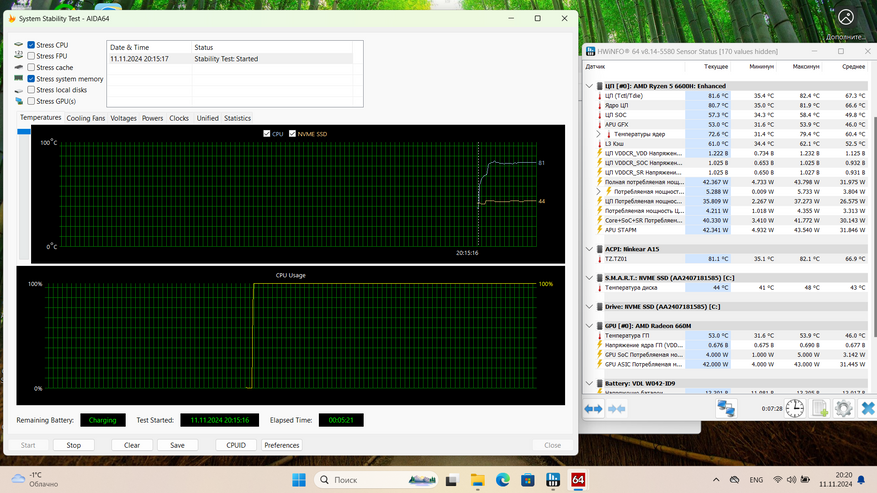Click the taskbar search field Поиск
The height and width of the screenshot is (493, 877).
(x=378, y=480)
